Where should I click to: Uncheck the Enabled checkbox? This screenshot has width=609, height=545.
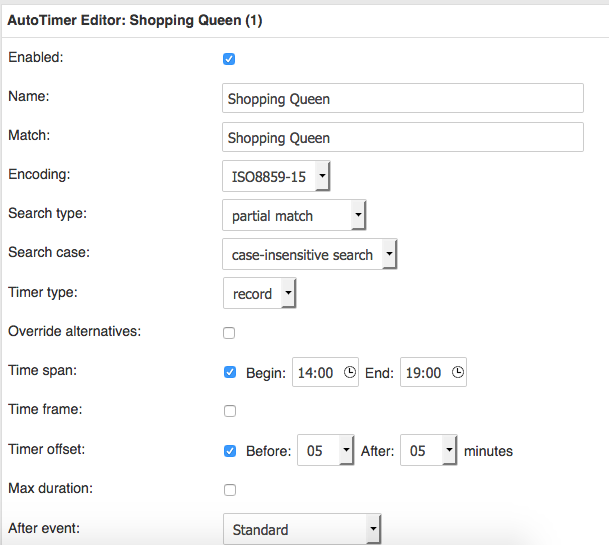click(x=229, y=59)
